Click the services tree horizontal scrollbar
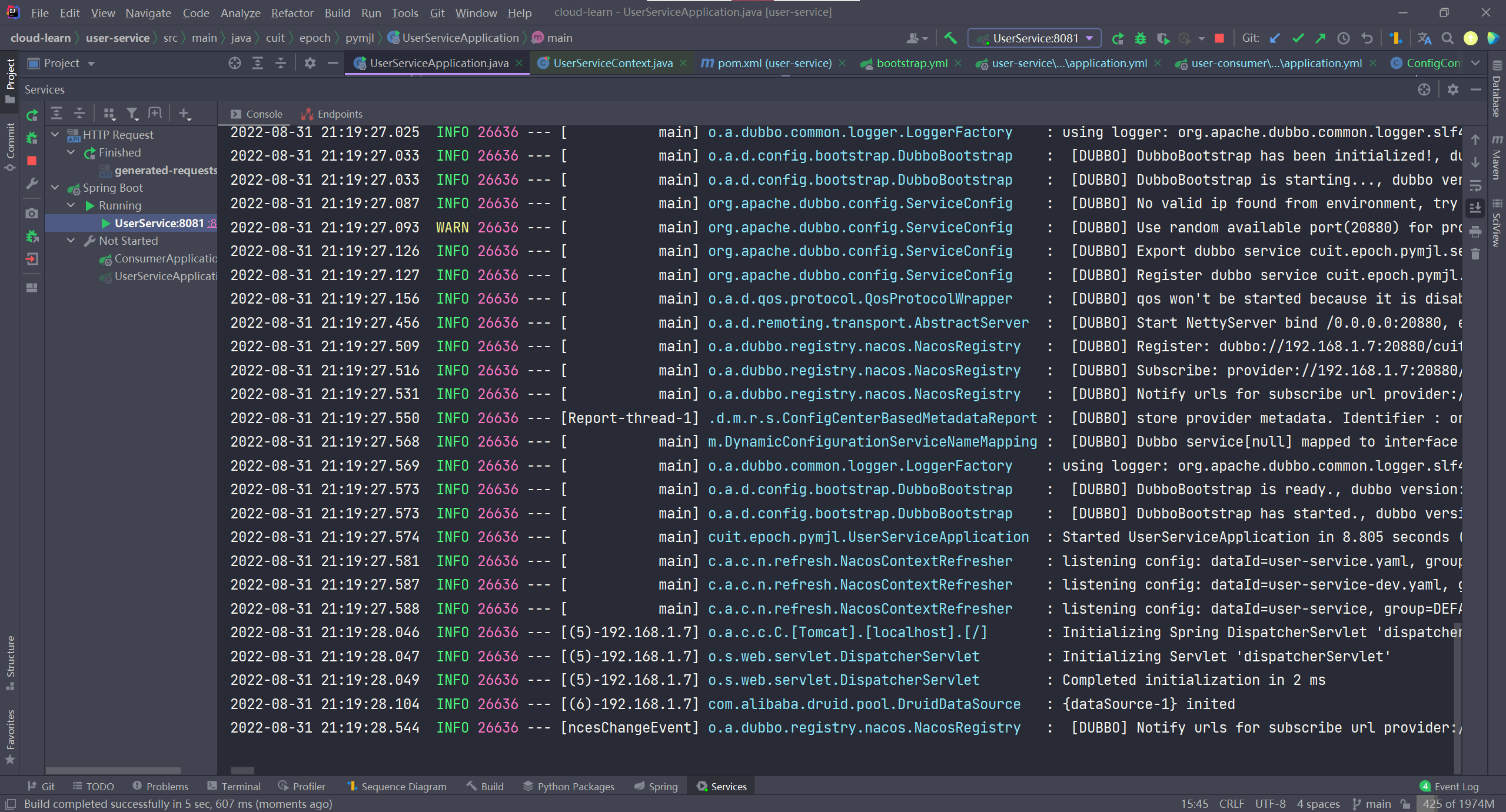 [x=114, y=770]
